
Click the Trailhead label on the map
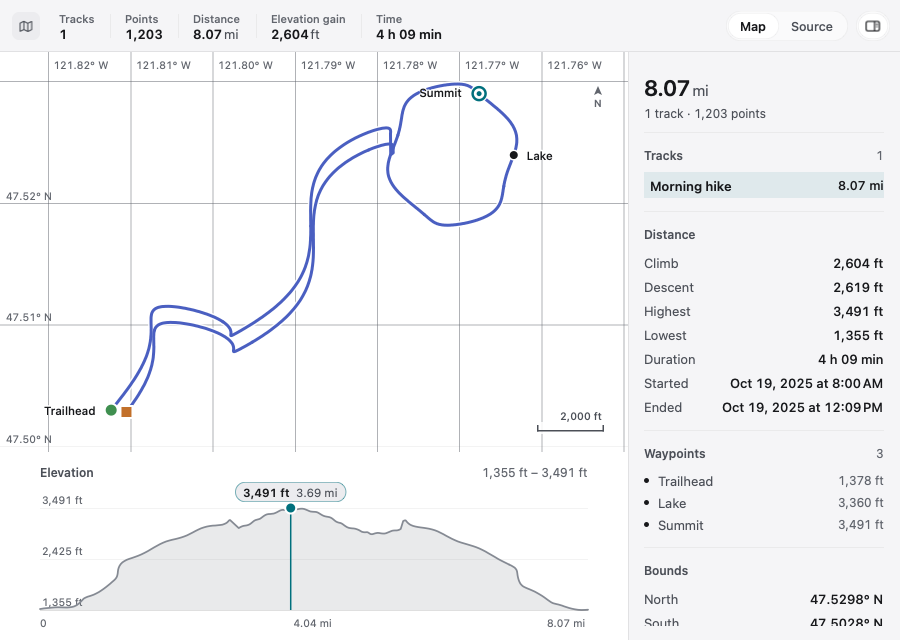point(69,411)
